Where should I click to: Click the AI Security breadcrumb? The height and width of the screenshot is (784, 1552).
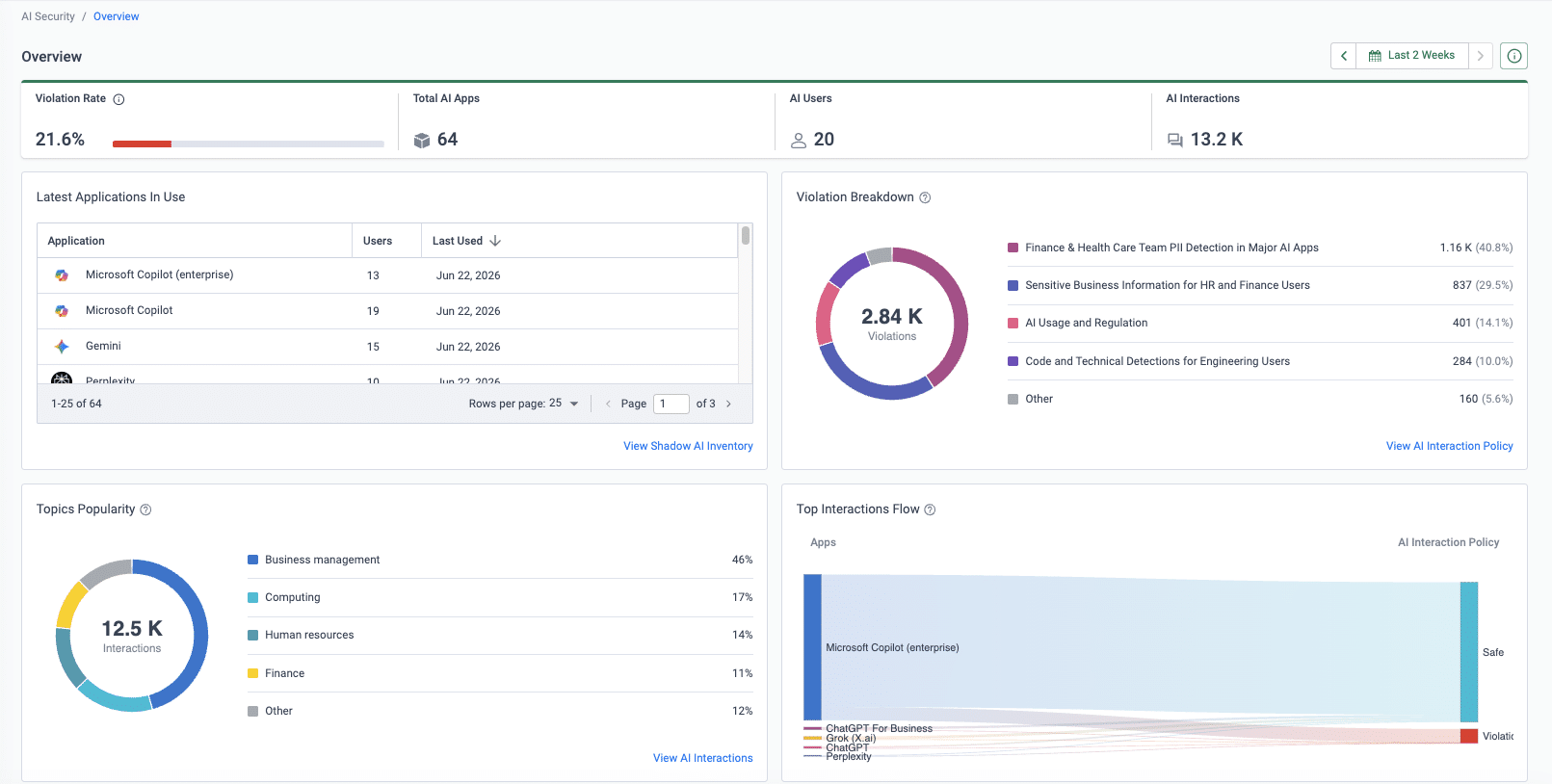(48, 16)
